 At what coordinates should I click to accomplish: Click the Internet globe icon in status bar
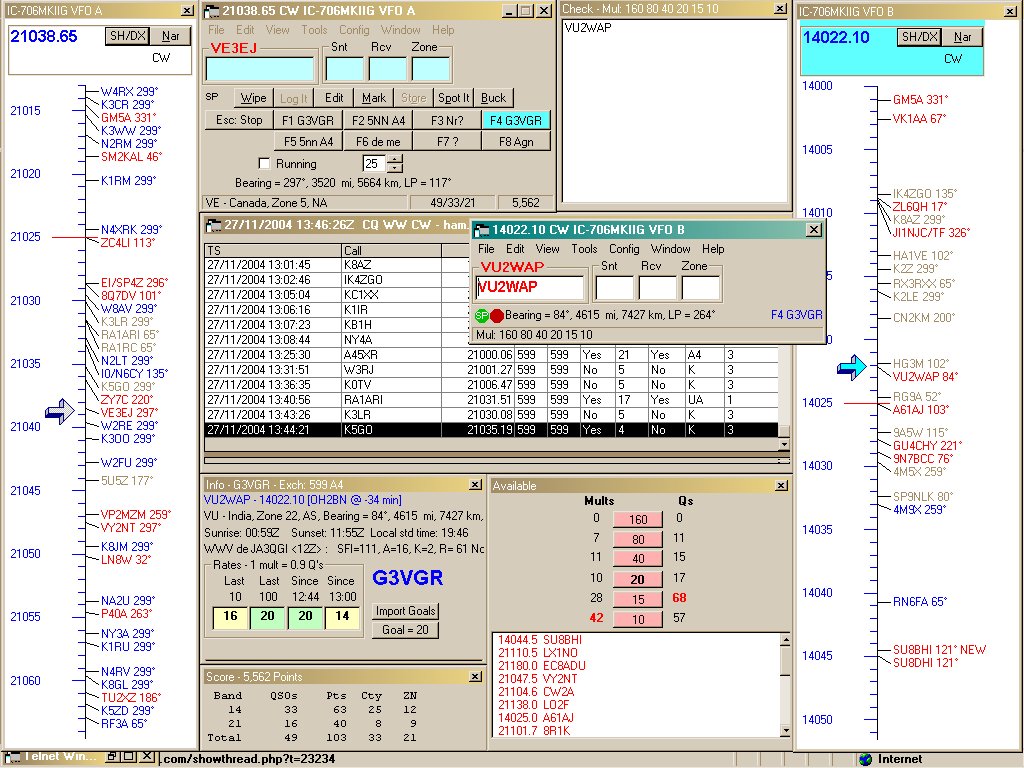coord(866,759)
